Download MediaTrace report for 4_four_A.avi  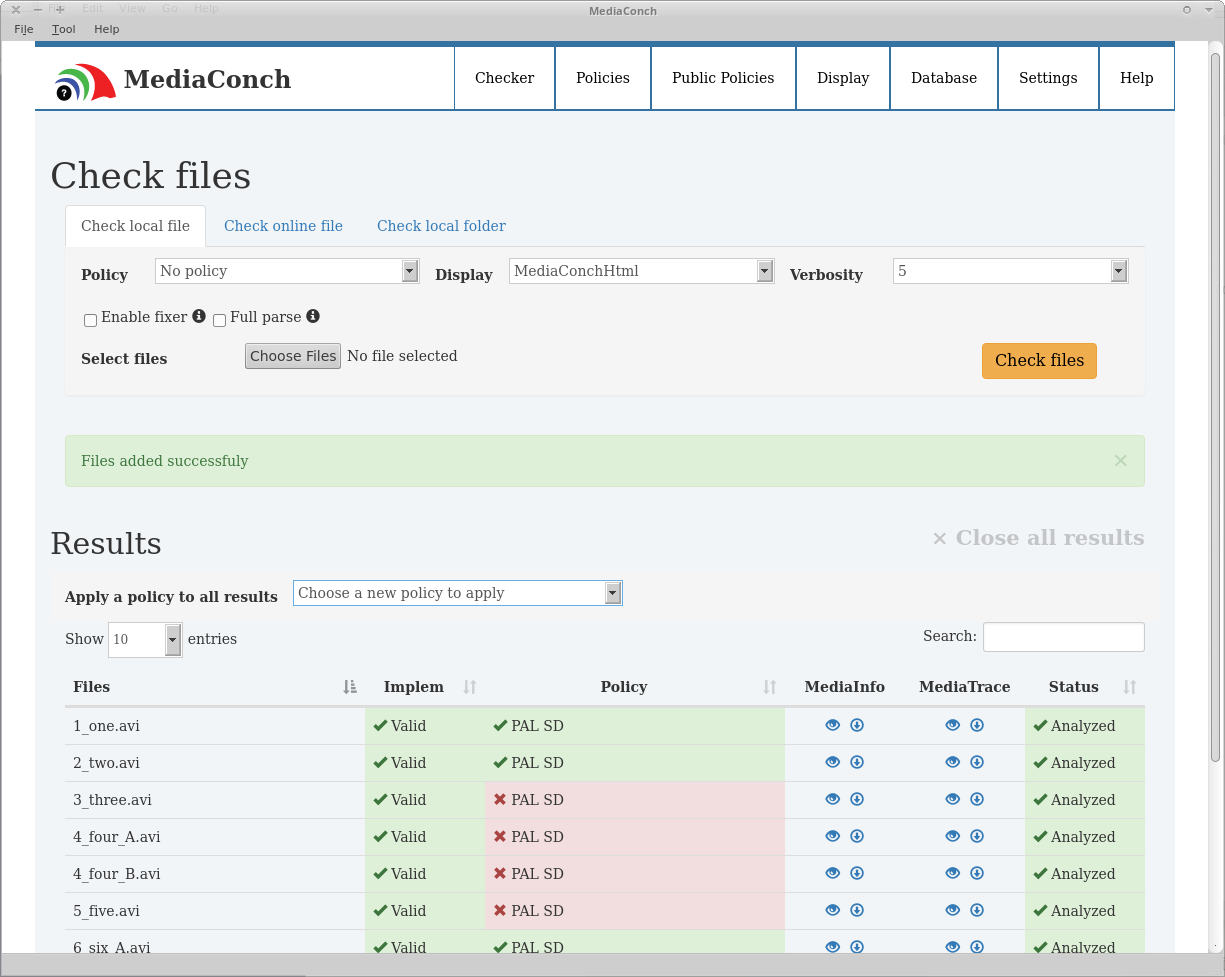977,837
